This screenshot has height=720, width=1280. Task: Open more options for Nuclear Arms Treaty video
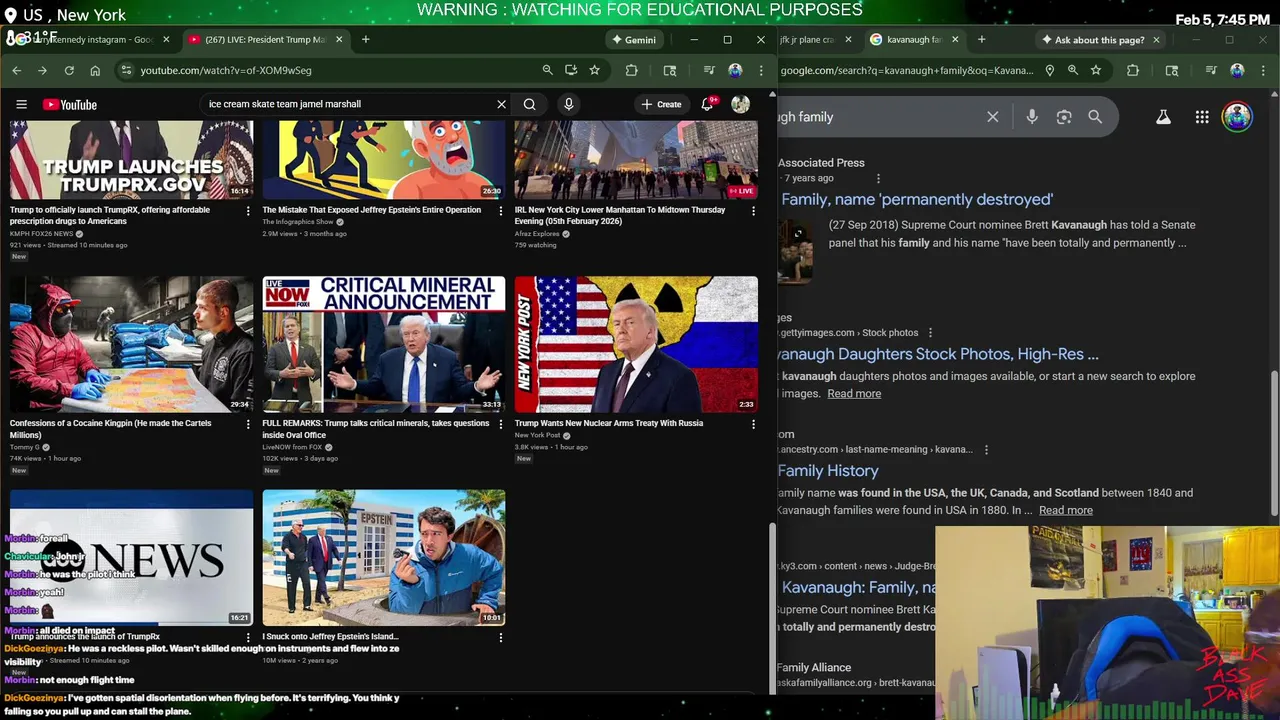pyautogui.click(x=753, y=424)
